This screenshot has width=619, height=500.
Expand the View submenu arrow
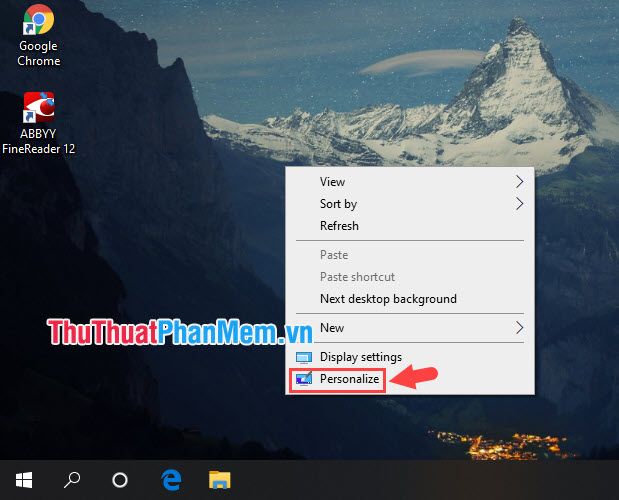pyautogui.click(x=519, y=182)
